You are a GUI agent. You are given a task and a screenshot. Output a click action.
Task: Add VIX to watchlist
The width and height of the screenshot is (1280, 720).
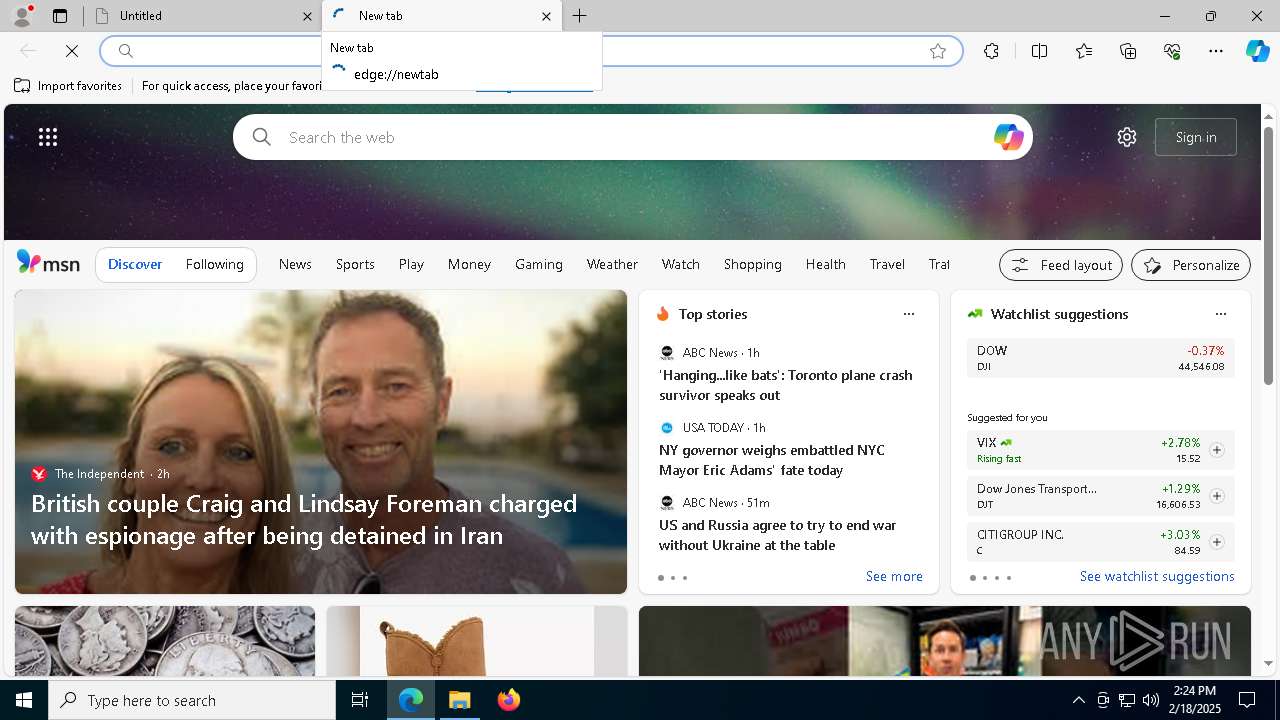pyautogui.click(x=1217, y=450)
